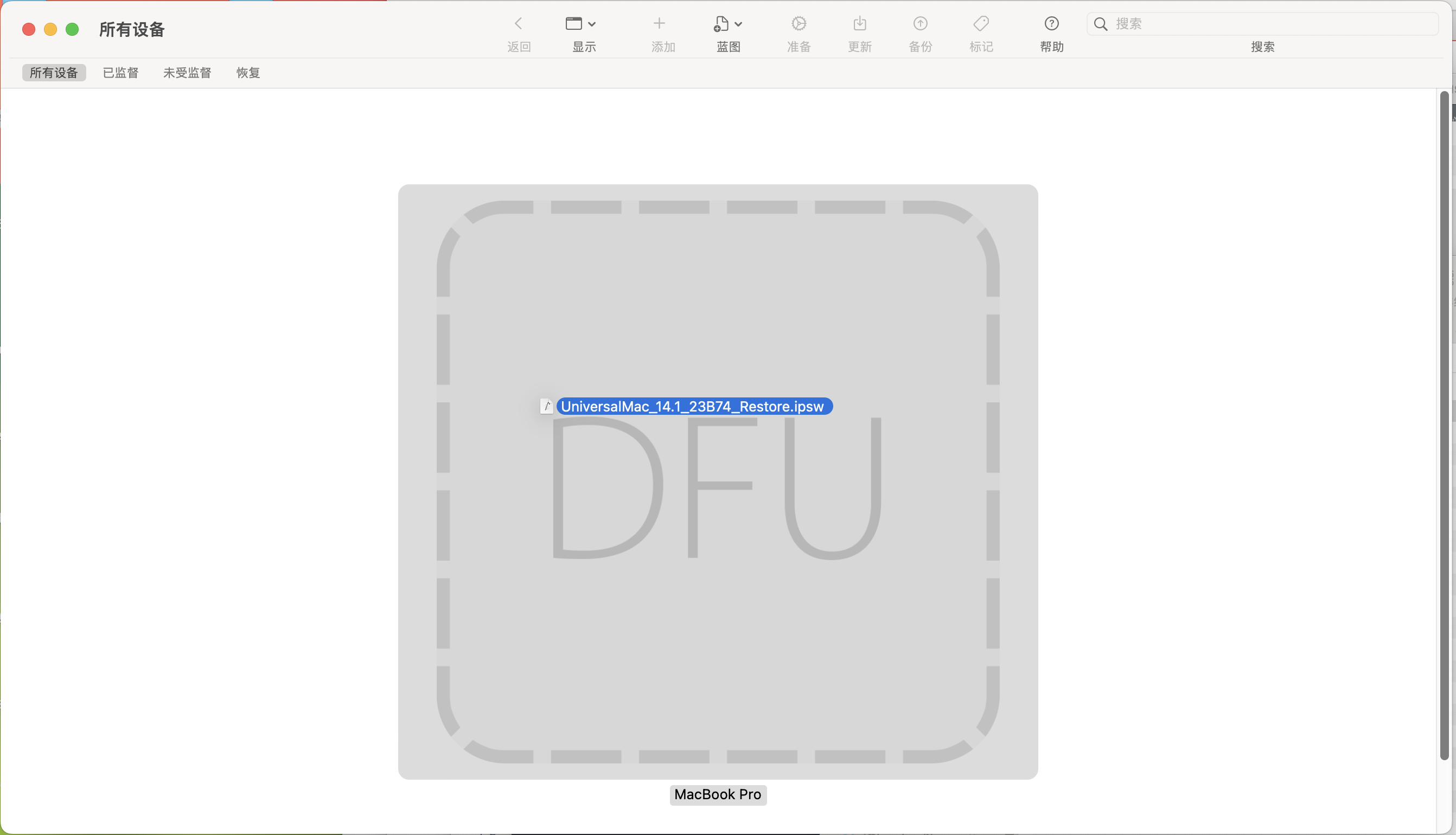The height and width of the screenshot is (835, 1456).
Task: Click the Prepare (准备) gear icon
Action: pyautogui.click(x=799, y=23)
